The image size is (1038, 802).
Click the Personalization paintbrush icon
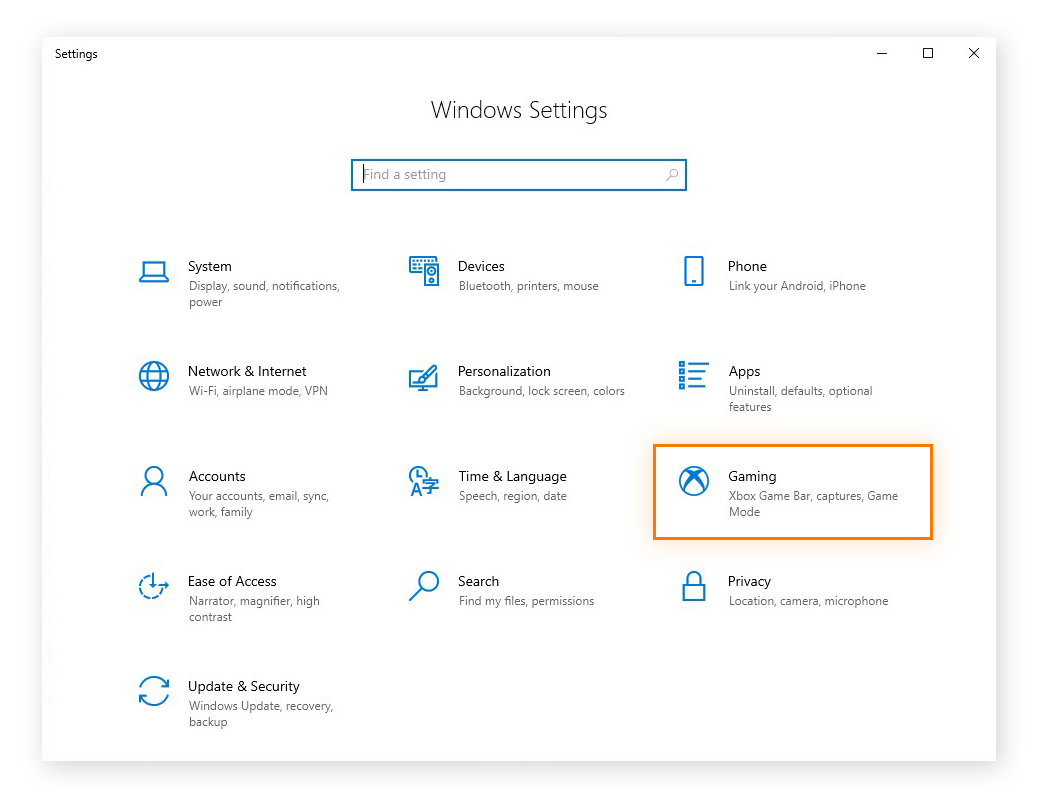coord(424,377)
